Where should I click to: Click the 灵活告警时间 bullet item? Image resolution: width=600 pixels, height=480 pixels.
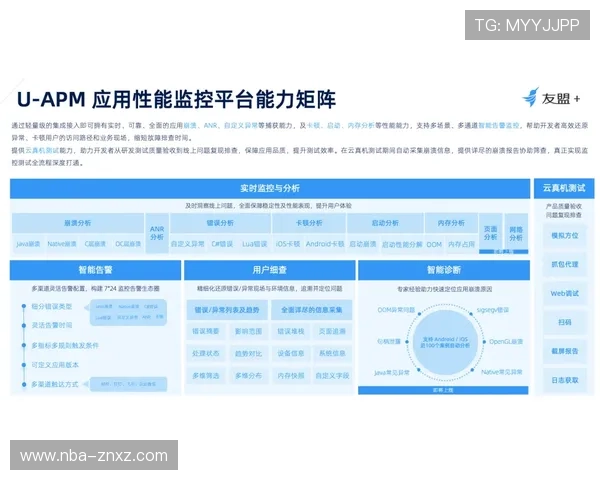click(x=52, y=325)
